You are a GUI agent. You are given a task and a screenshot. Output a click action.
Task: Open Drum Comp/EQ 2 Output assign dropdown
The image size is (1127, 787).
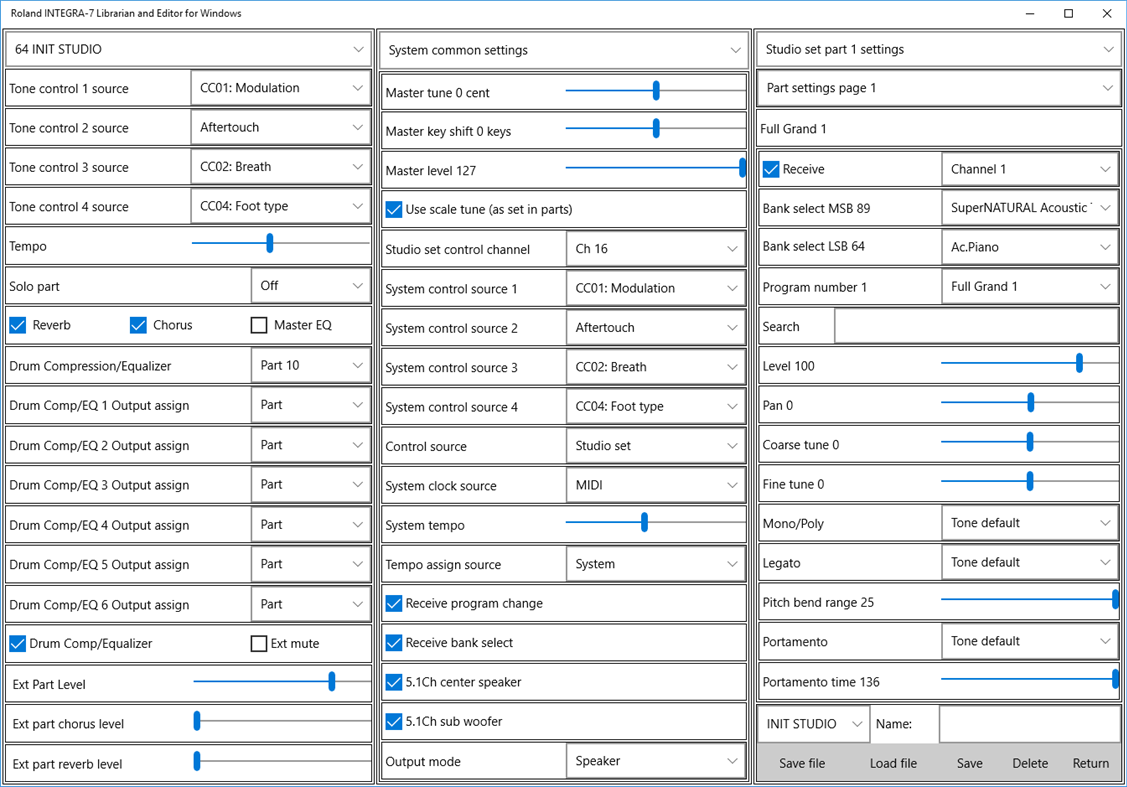tap(311, 445)
